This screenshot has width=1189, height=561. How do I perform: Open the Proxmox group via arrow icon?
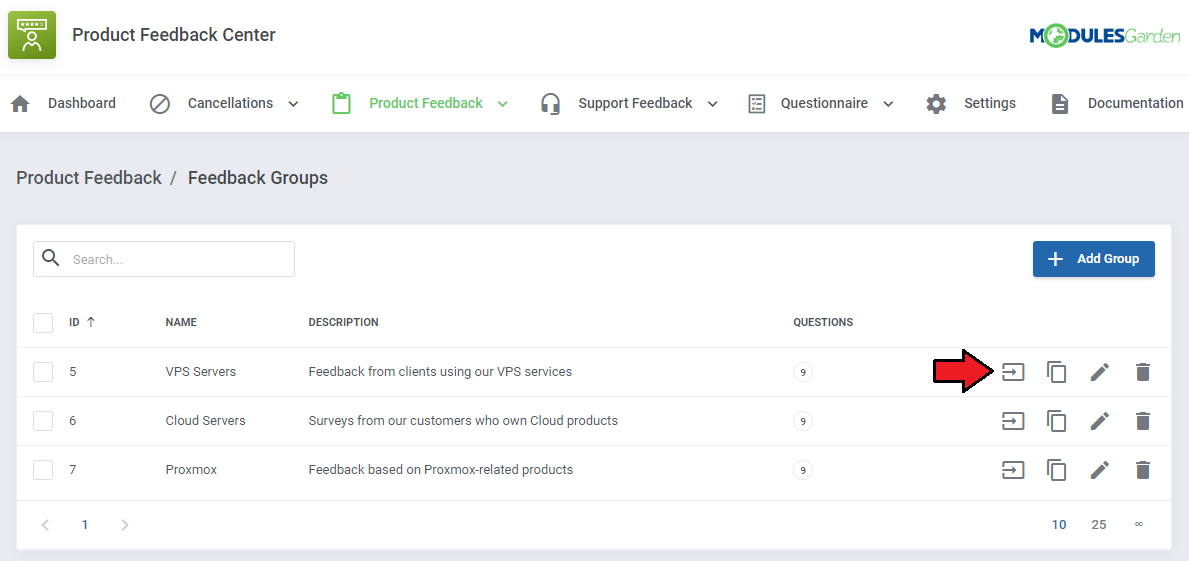pos(1013,470)
